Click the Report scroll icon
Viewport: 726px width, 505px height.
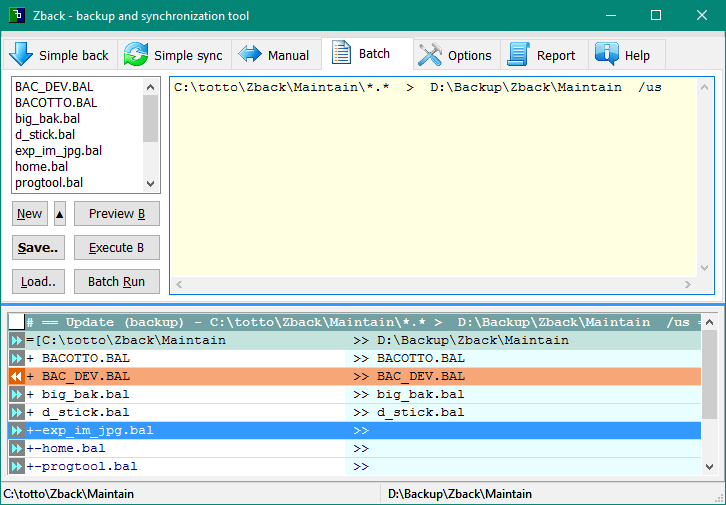(x=518, y=54)
